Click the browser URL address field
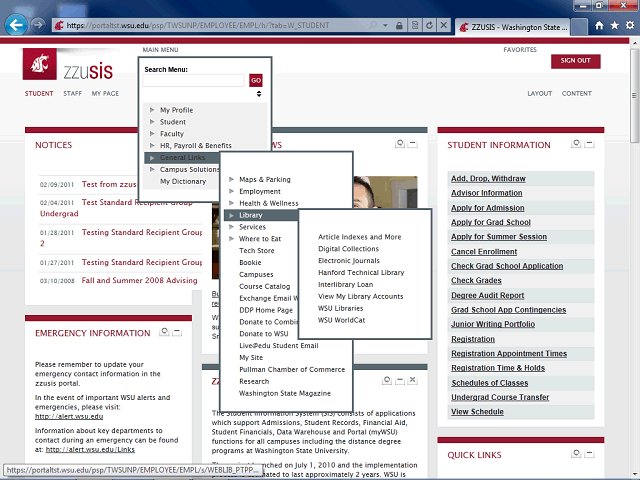640x480 pixels. [x=216, y=26]
